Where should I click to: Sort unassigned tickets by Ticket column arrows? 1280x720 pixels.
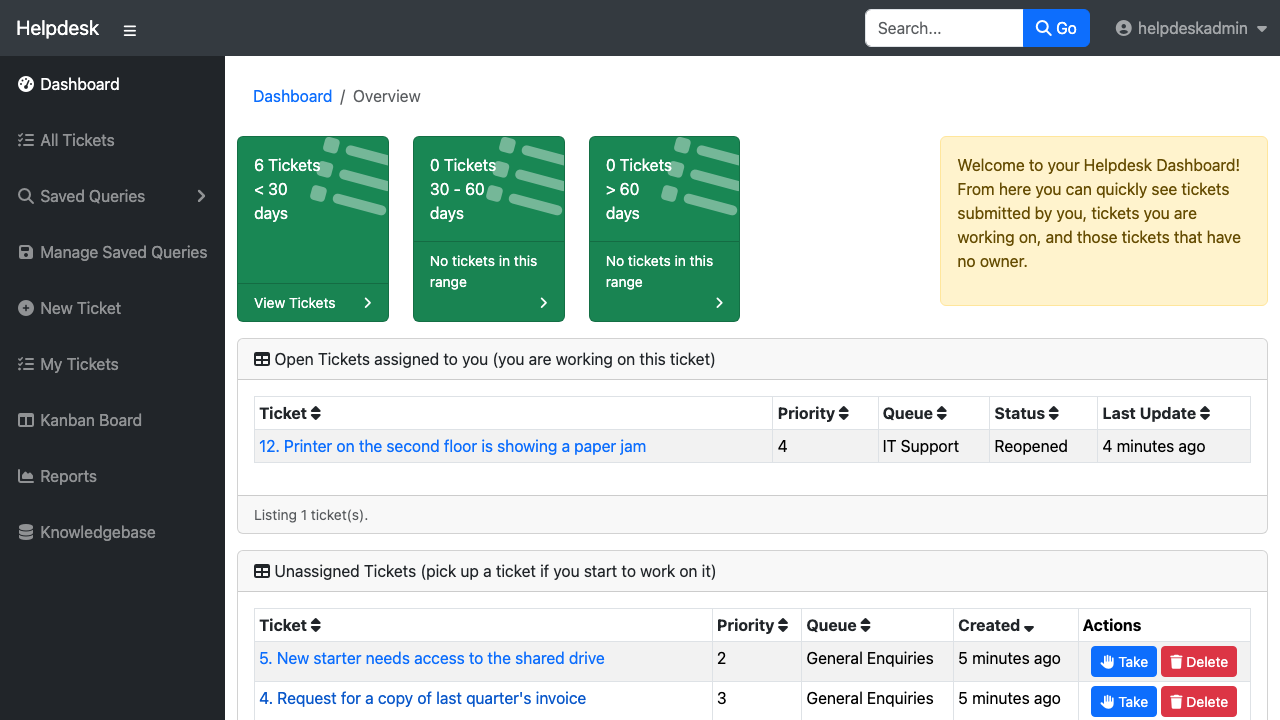pyautogui.click(x=316, y=625)
